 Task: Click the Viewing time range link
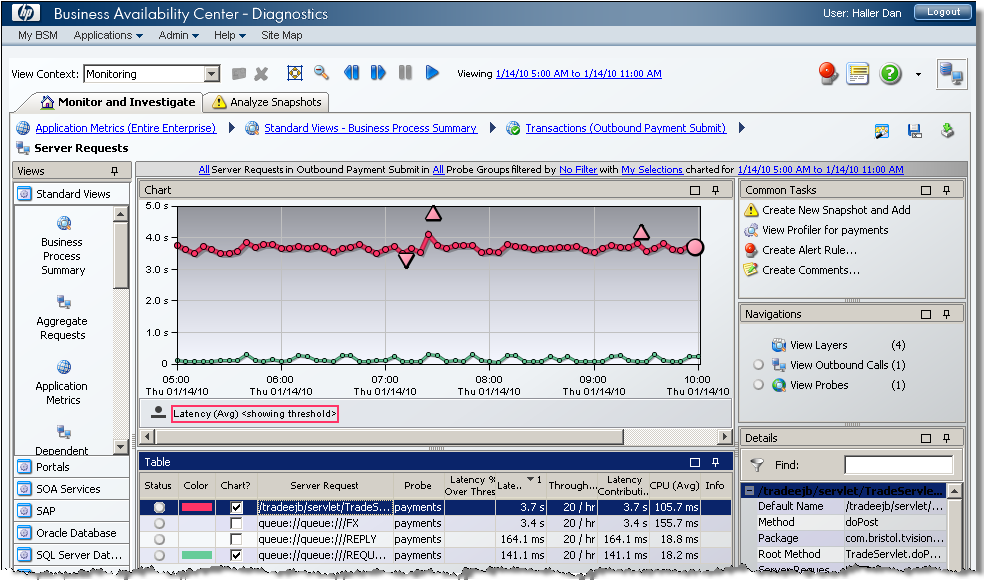pyautogui.click(x=579, y=73)
